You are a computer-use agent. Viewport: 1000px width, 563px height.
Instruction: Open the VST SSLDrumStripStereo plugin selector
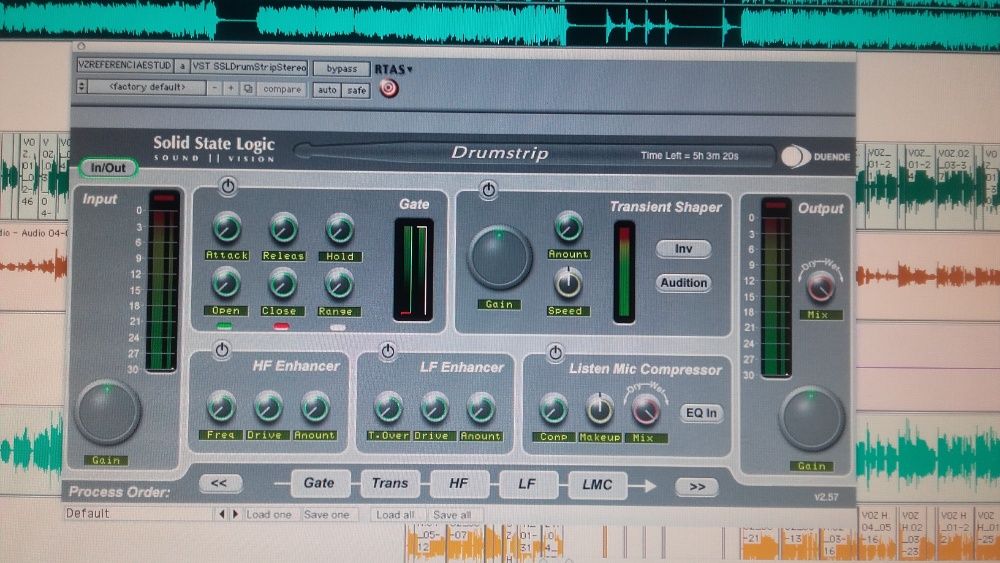point(249,66)
